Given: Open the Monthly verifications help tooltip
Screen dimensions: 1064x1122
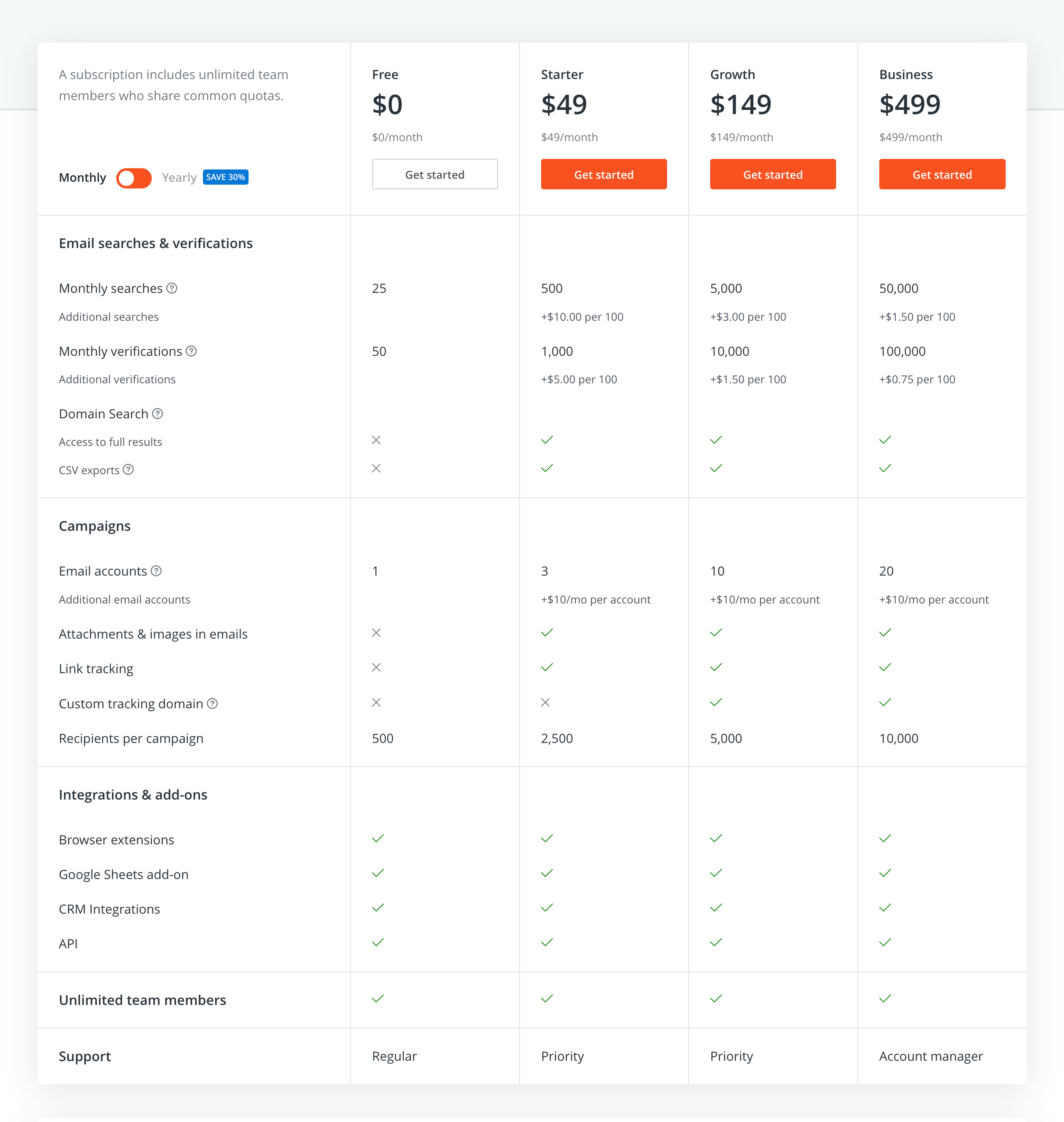Looking at the screenshot, I should click(191, 352).
